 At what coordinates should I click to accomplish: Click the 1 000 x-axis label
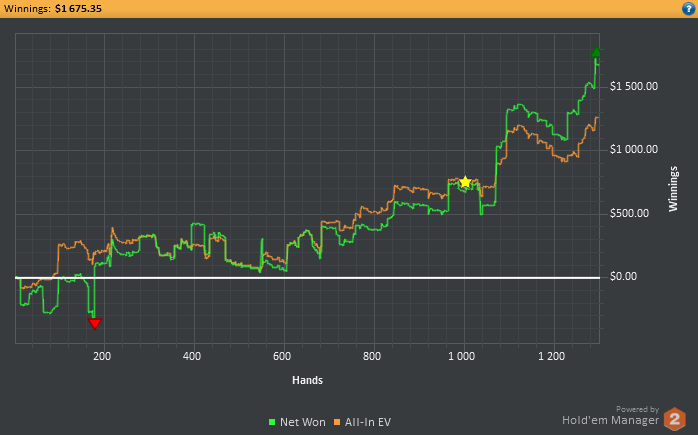pos(462,356)
